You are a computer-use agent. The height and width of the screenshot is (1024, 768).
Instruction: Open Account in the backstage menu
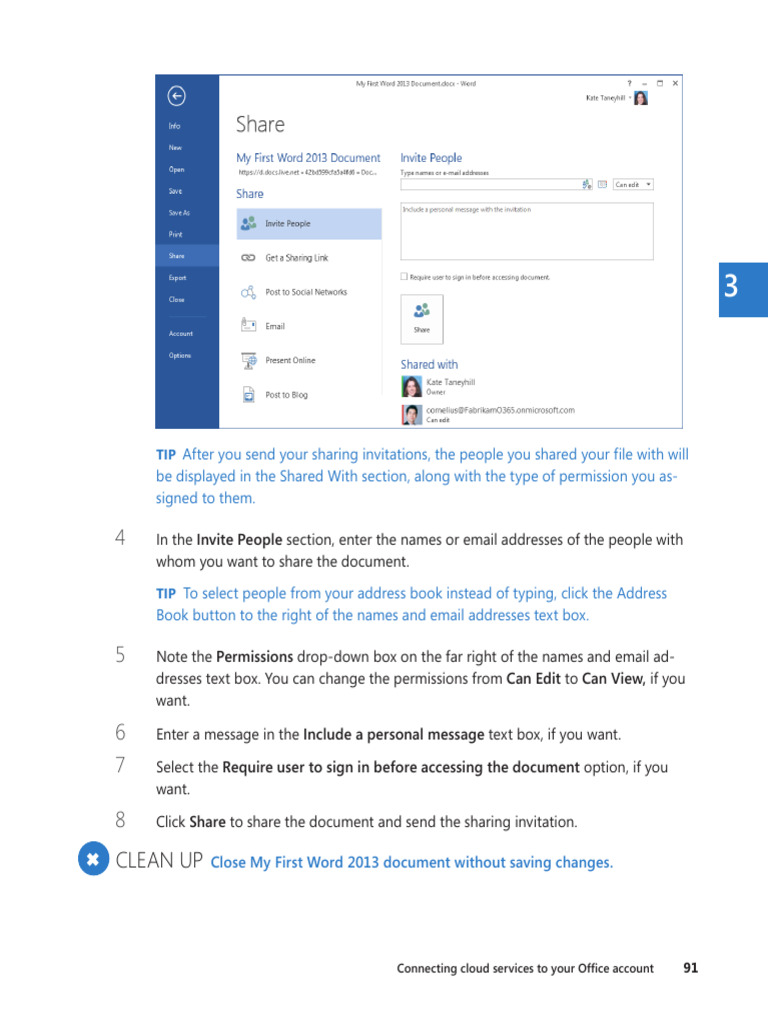180,334
